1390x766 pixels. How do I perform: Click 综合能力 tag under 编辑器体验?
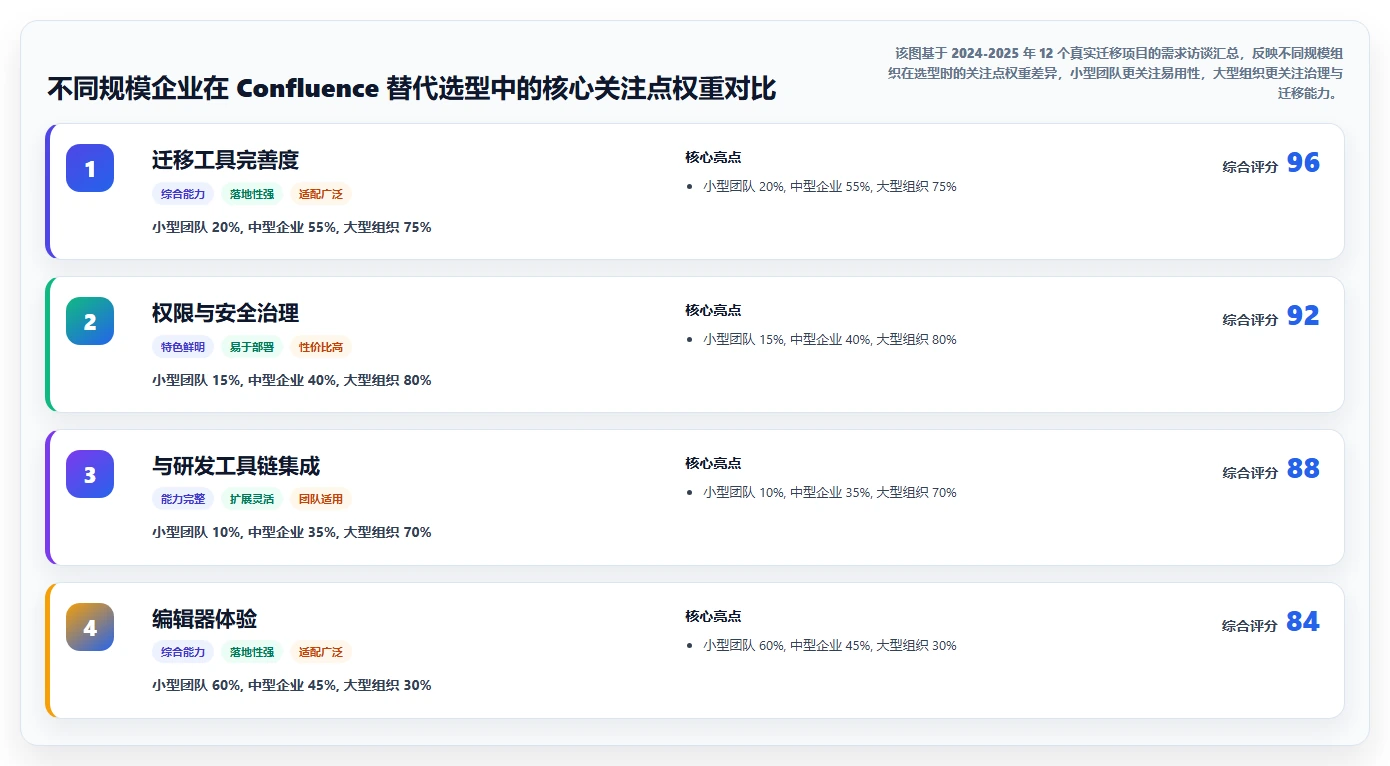[183, 652]
